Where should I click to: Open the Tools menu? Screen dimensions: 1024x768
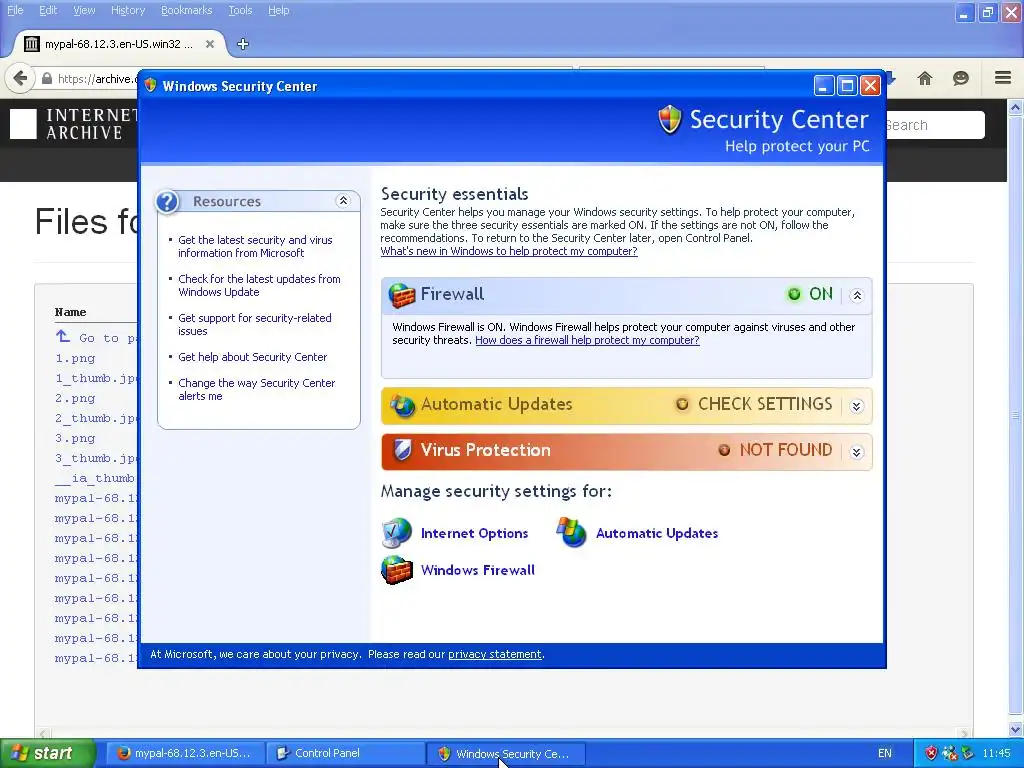240,10
